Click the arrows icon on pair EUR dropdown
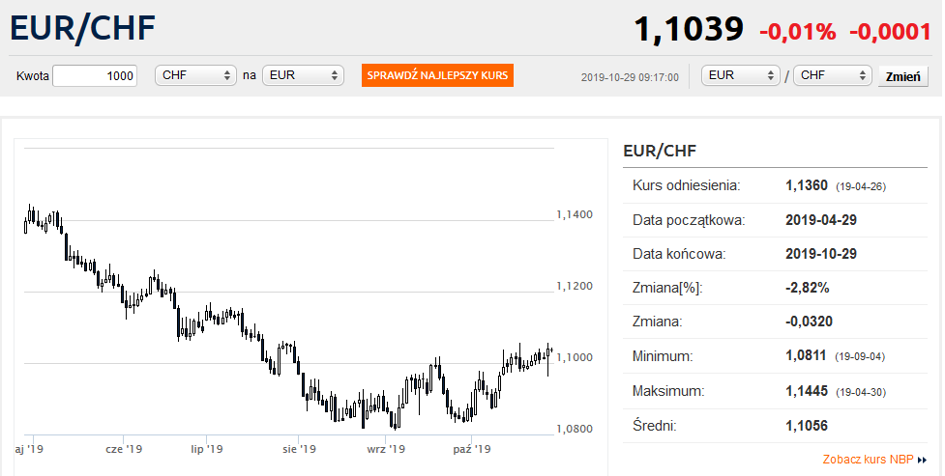This screenshot has width=945, height=476. click(770, 76)
